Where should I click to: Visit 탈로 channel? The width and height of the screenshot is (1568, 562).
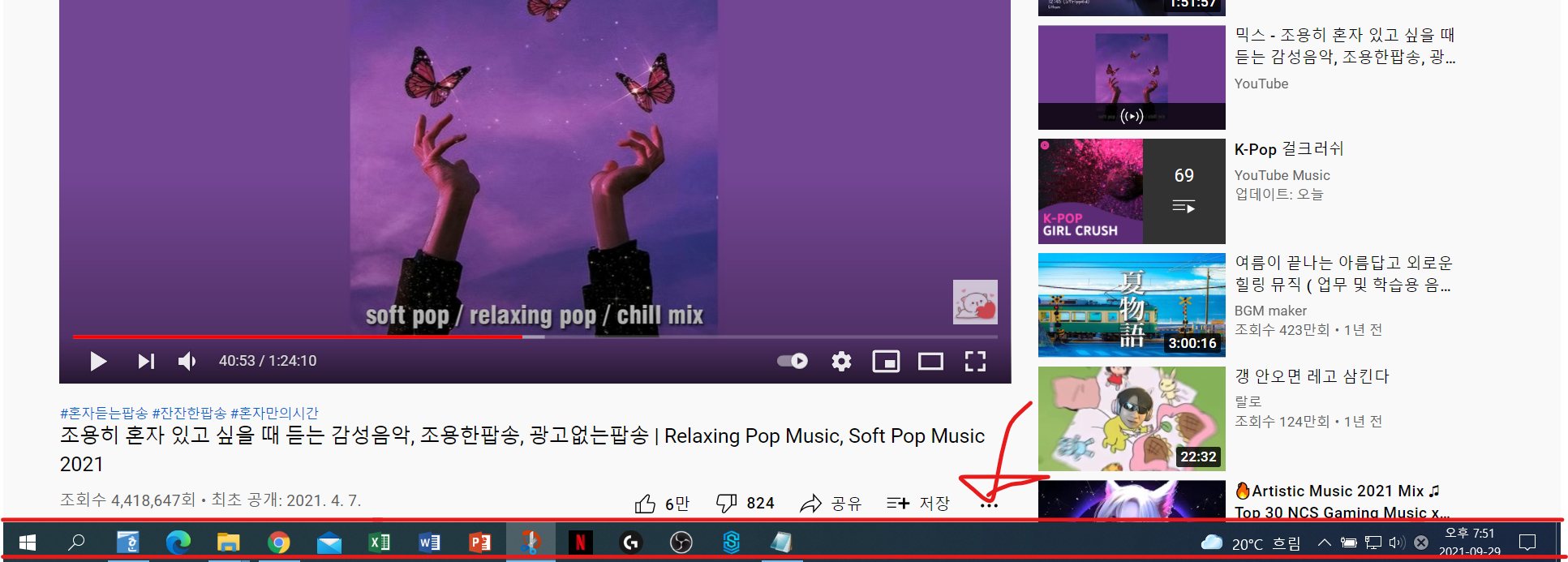(x=1248, y=401)
